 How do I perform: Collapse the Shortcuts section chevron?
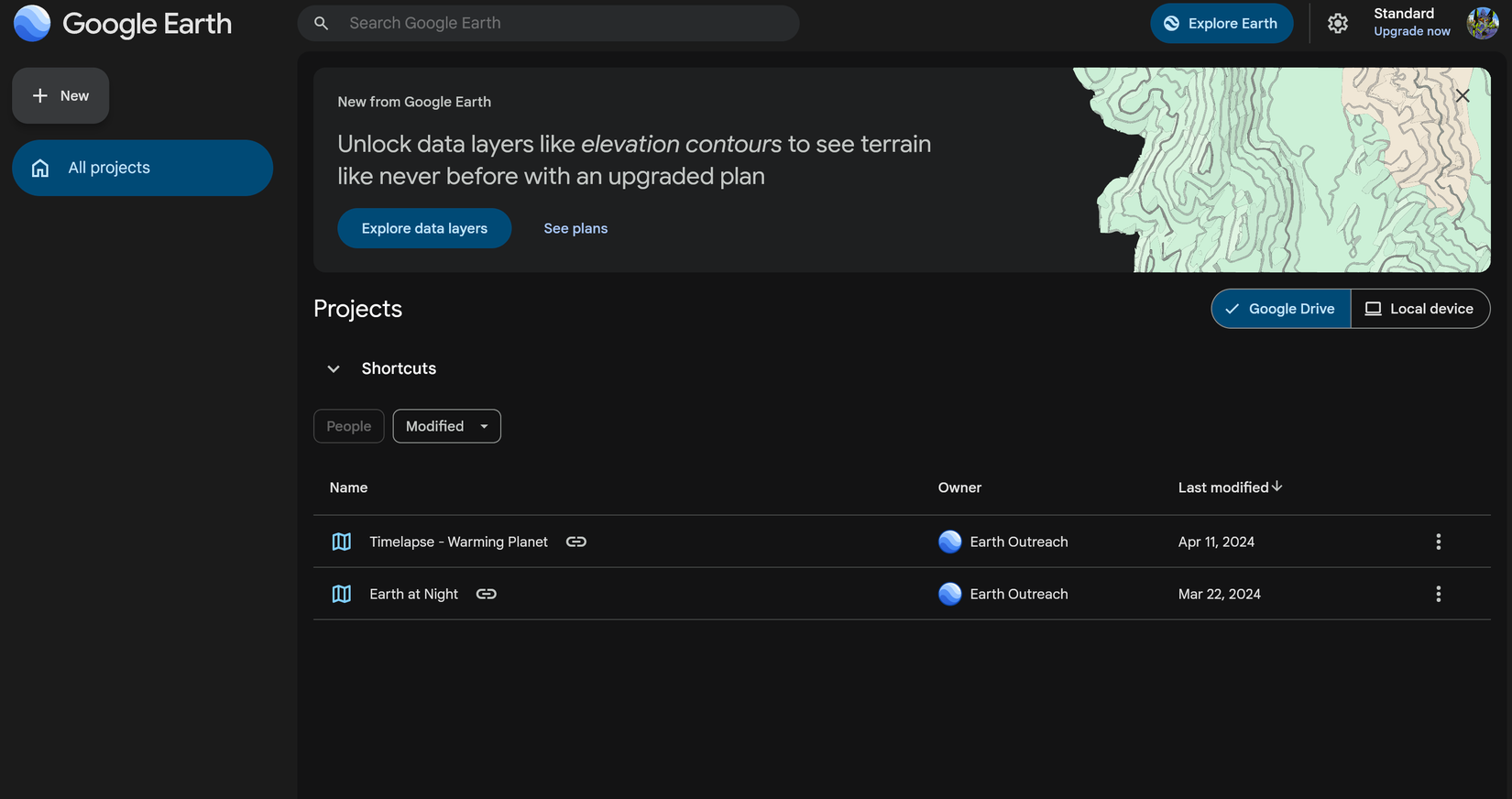click(x=334, y=368)
